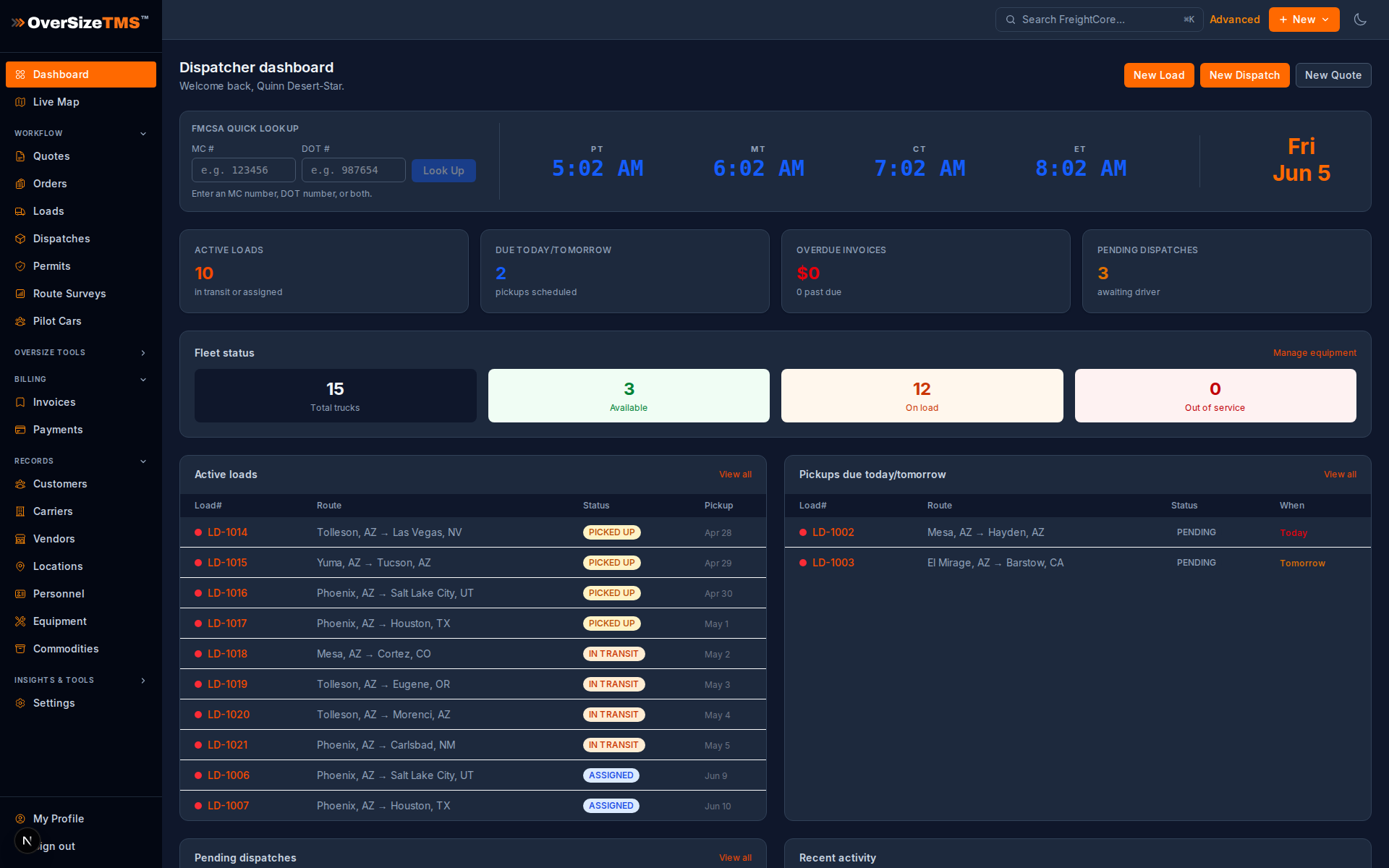Click the Quotes sidebar icon
The image size is (1389, 868).
[x=20, y=156]
